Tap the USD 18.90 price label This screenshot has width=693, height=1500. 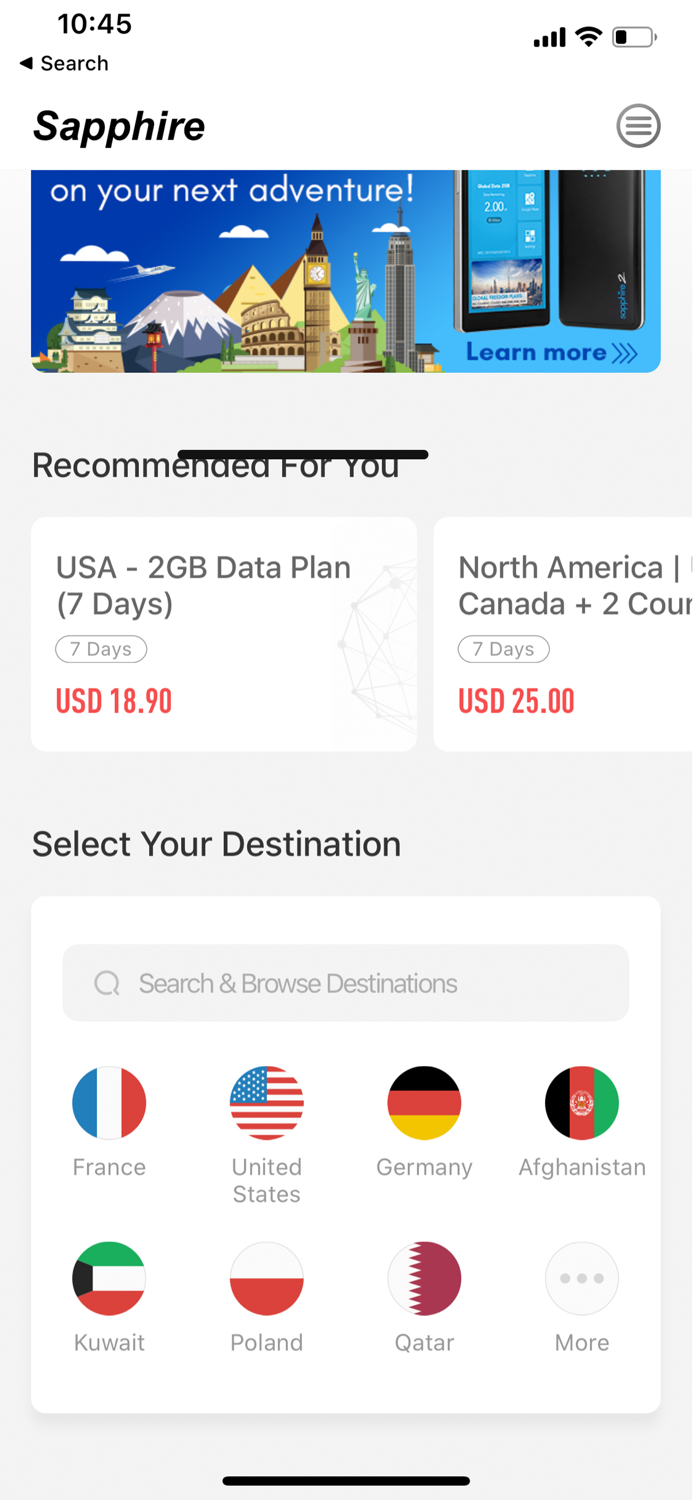114,701
